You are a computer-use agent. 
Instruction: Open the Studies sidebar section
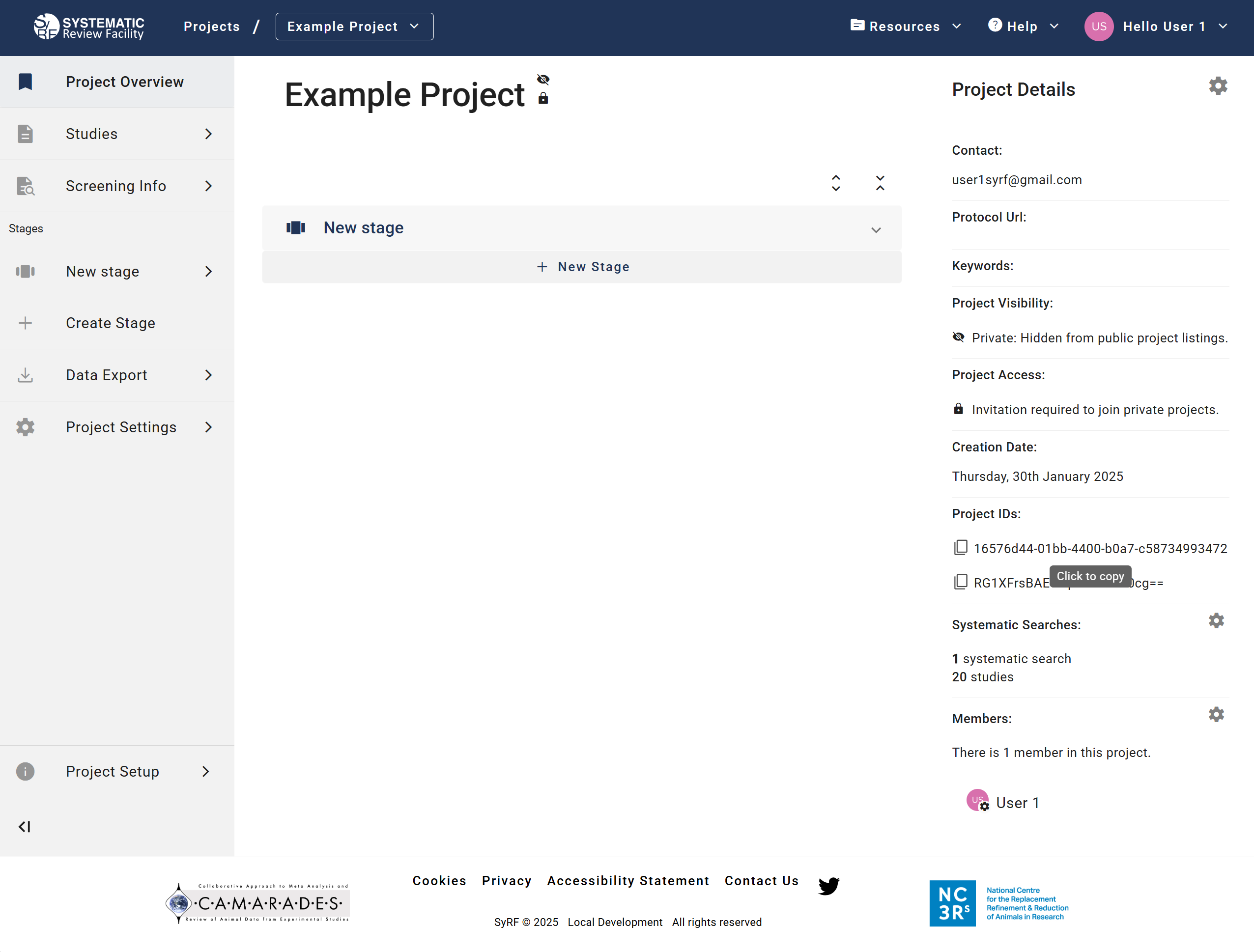91,134
